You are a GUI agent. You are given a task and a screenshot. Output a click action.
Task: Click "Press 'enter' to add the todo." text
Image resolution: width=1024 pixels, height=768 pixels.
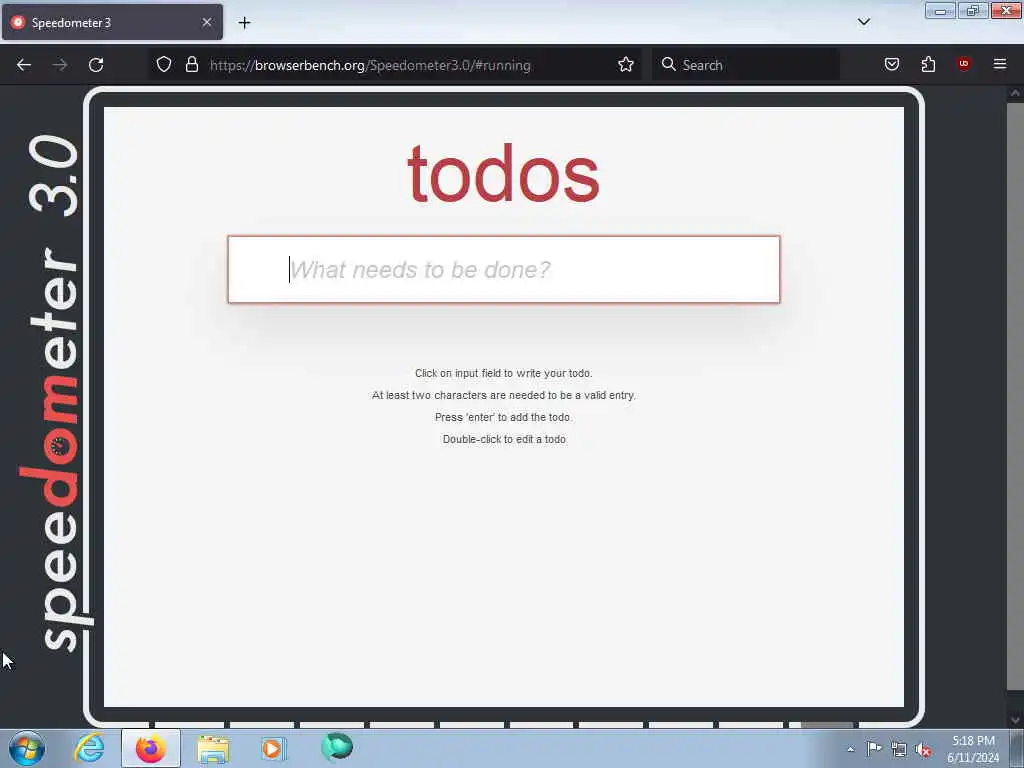coord(504,417)
